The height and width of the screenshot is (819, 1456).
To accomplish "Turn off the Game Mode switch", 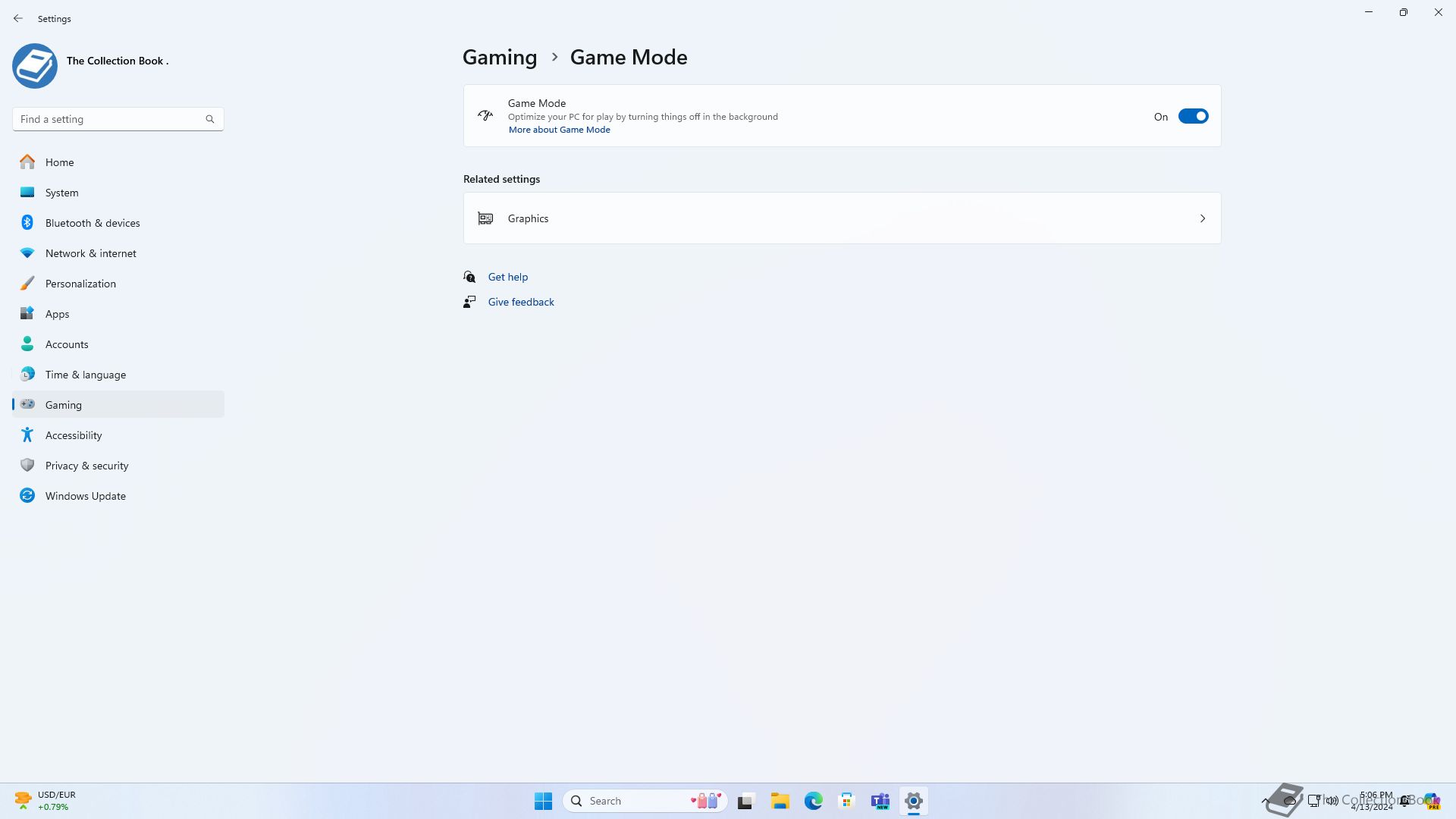I will tap(1193, 116).
